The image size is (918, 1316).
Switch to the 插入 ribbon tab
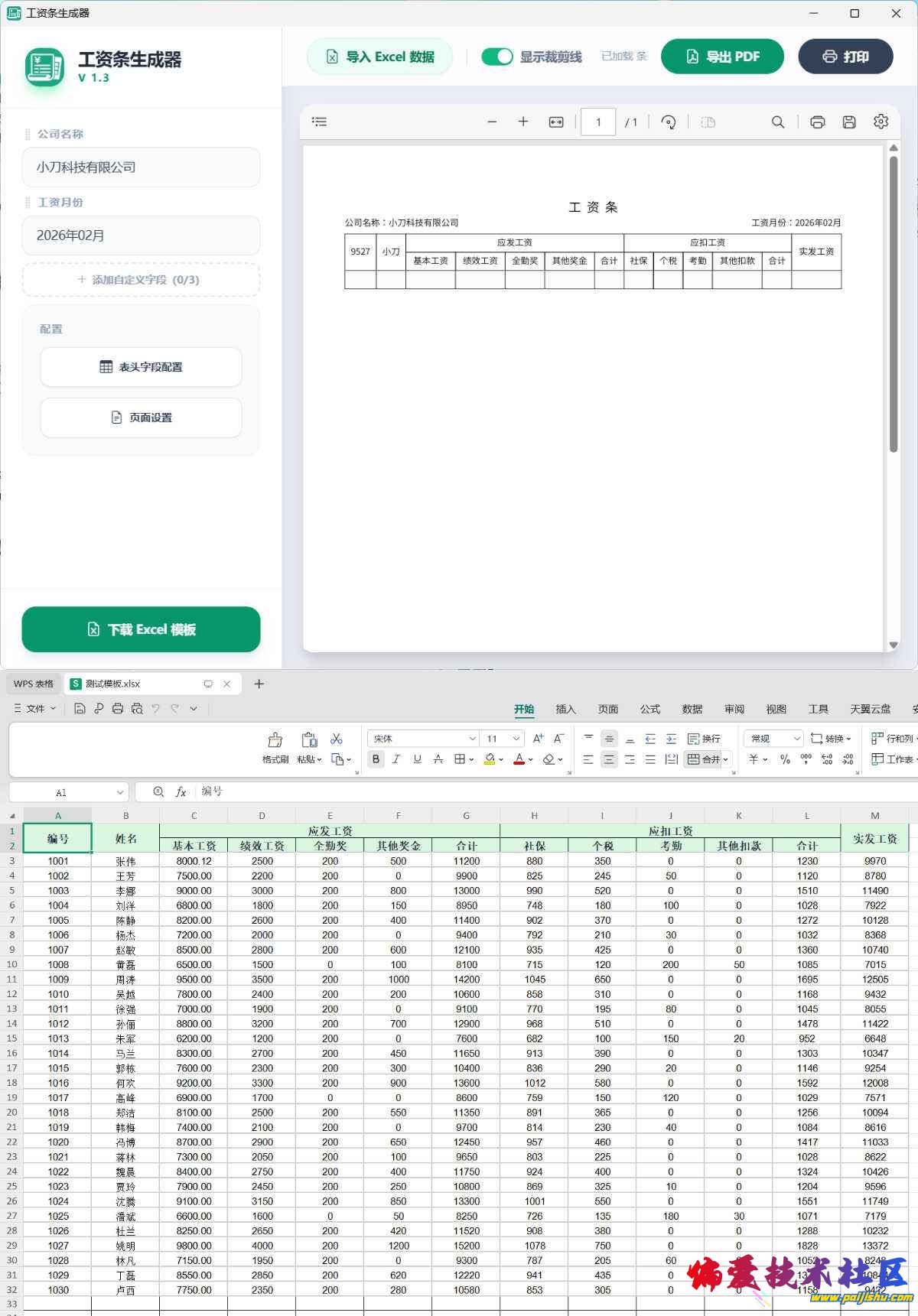(565, 709)
